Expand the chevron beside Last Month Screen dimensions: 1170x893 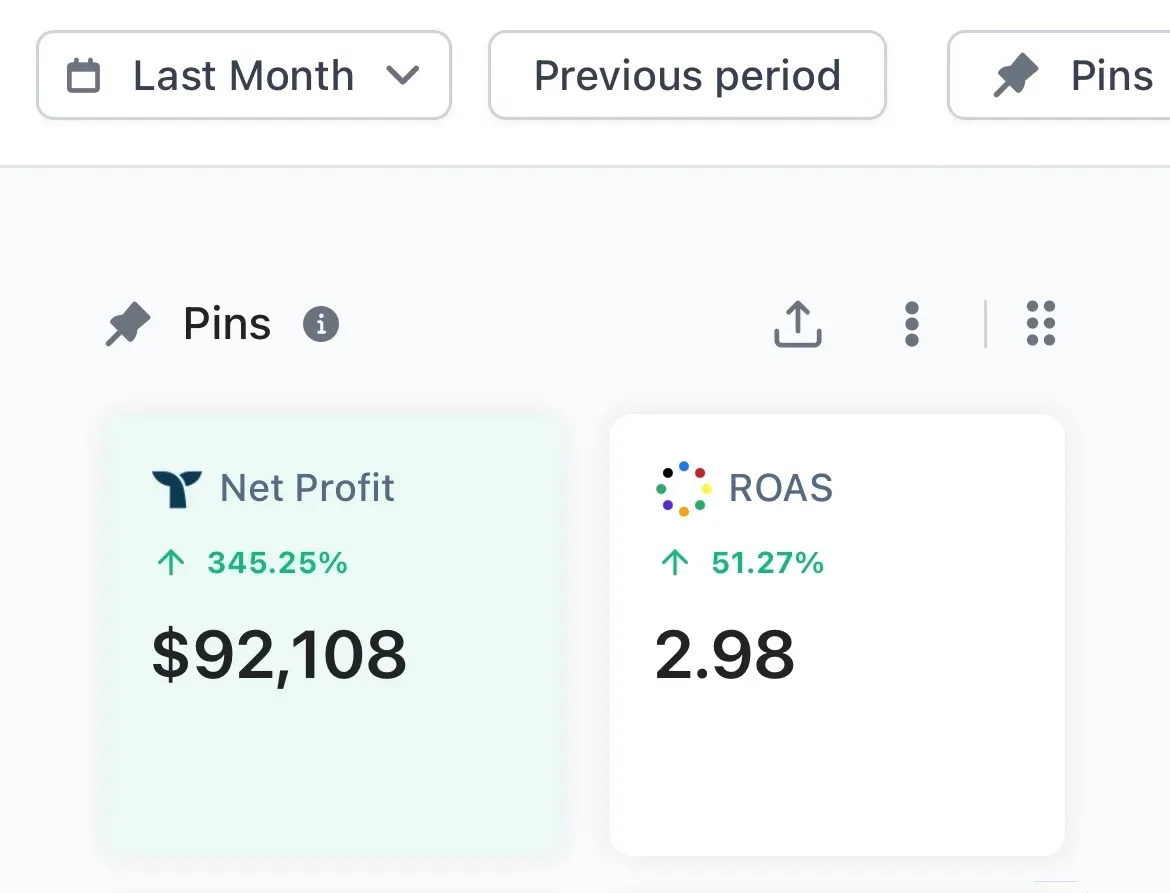tap(402, 75)
